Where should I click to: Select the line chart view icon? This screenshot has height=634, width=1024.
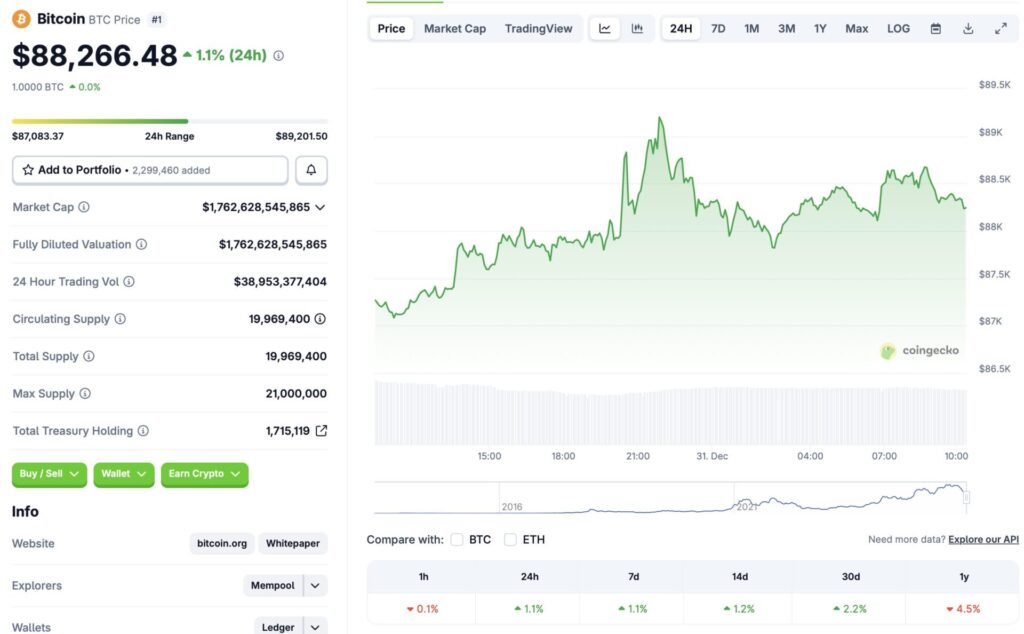604,28
